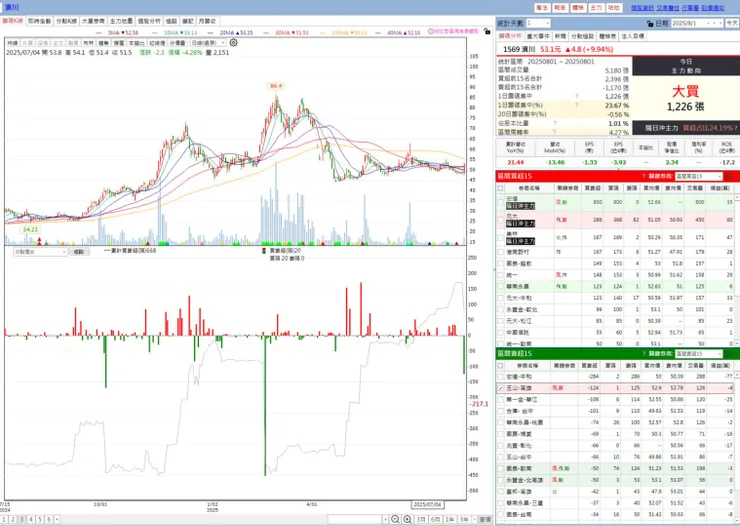The image size is (740, 526).
Task: Click 2025/07/04 date marker on time axis
Action: [427, 504]
